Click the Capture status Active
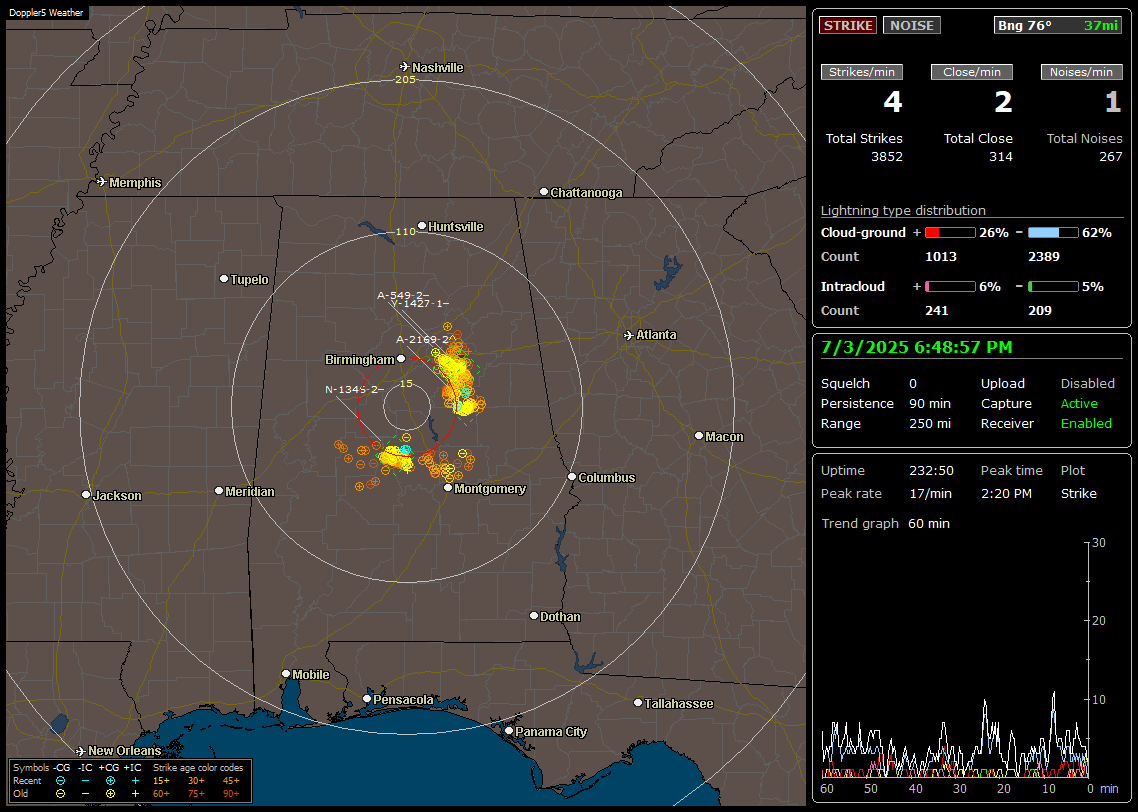Image resolution: width=1138 pixels, height=812 pixels. pyautogui.click(x=1078, y=403)
